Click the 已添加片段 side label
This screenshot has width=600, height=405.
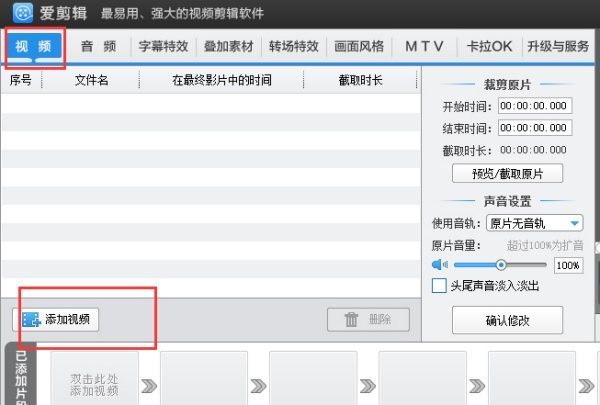point(21,375)
